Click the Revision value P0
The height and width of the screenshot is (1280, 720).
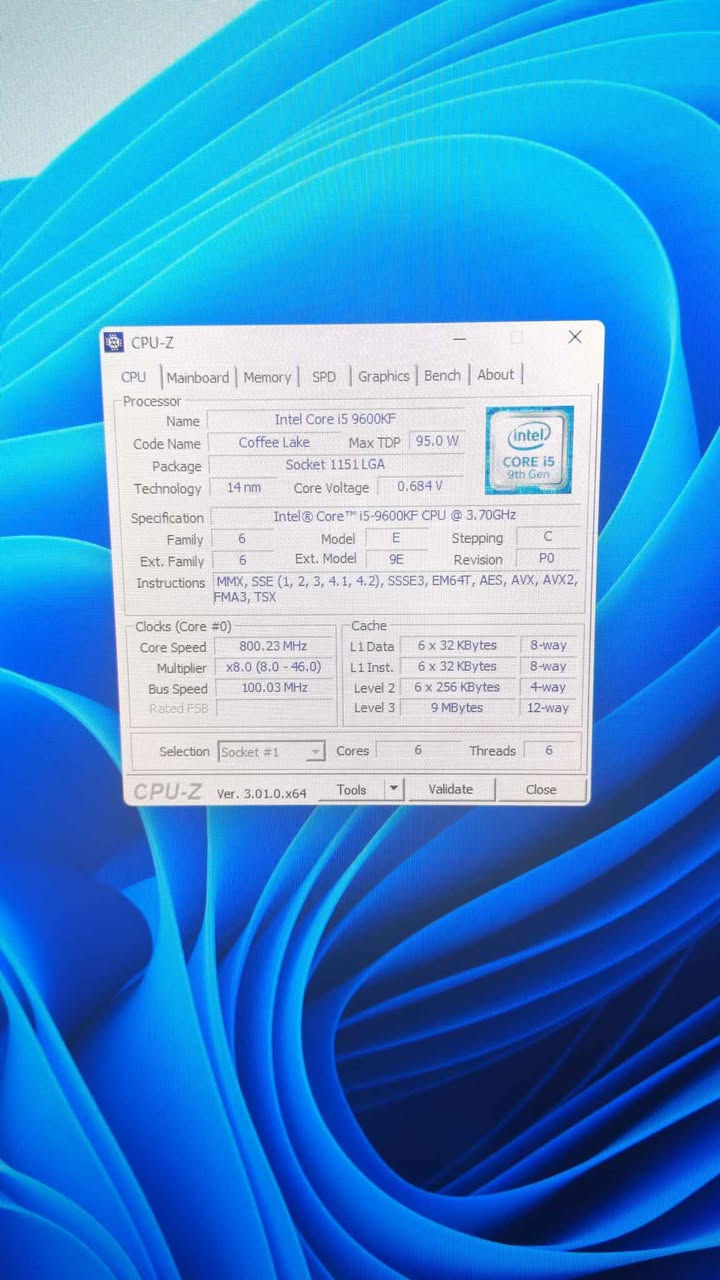(x=547, y=559)
